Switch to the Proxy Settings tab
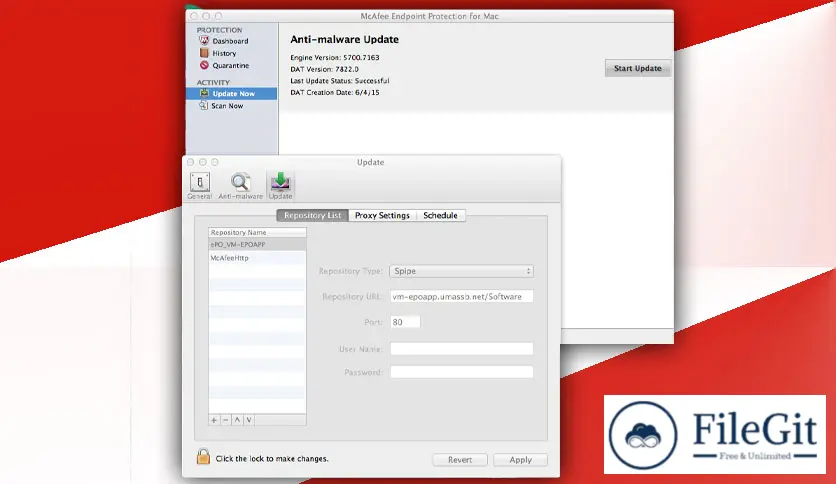 coord(382,215)
